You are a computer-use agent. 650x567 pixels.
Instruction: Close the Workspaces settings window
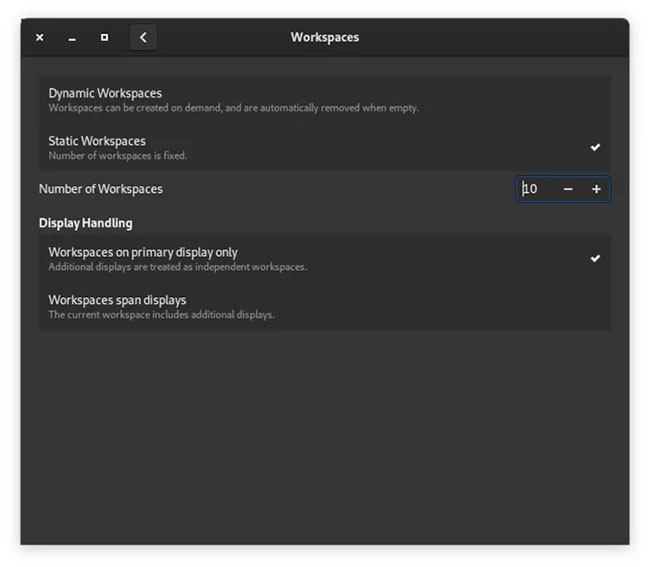pos(40,38)
